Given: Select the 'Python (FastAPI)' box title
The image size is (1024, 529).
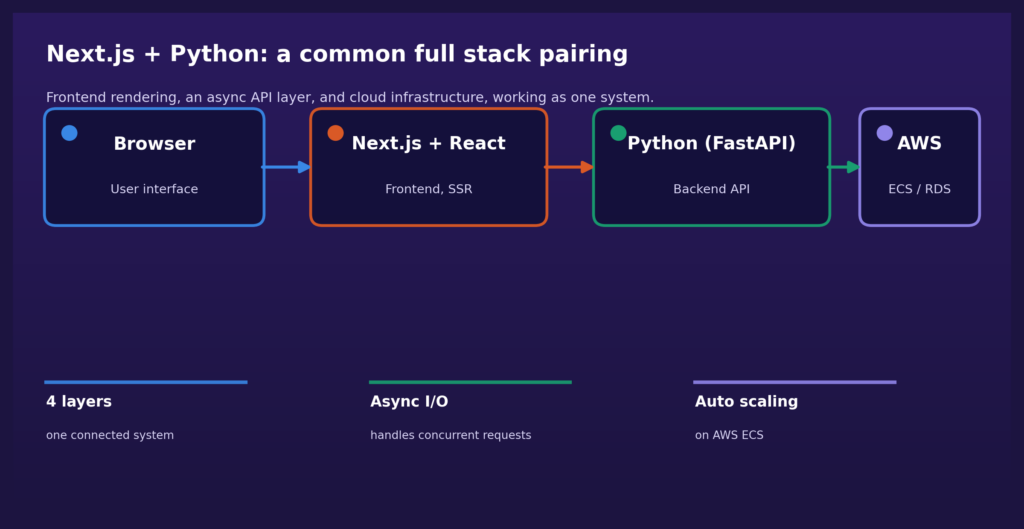Looking at the screenshot, I should pos(712,144).
